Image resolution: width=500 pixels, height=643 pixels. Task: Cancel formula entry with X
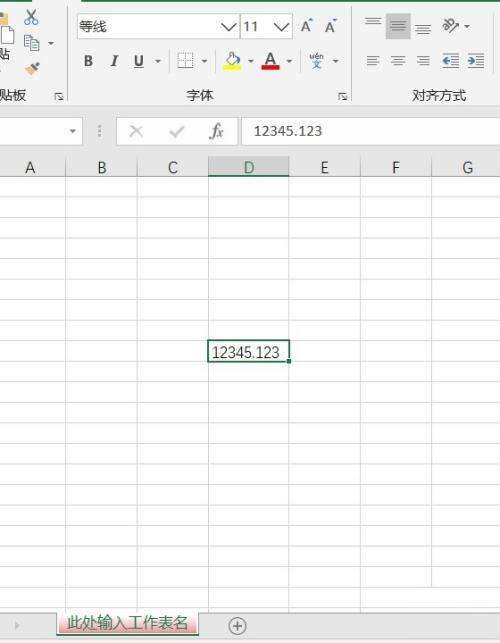(136, 132)
